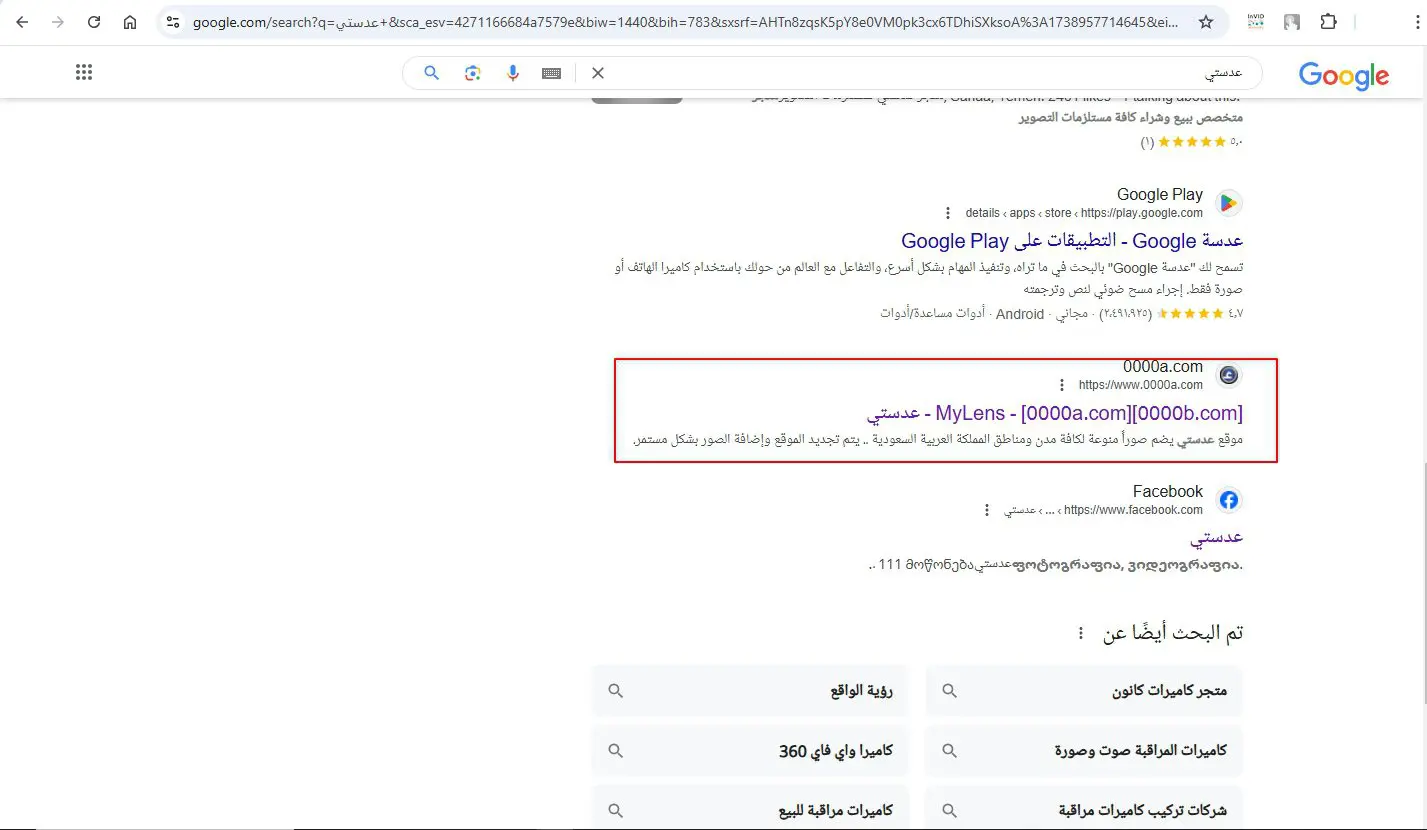Open the Google Play Google Lens result title

[1072, 241]
